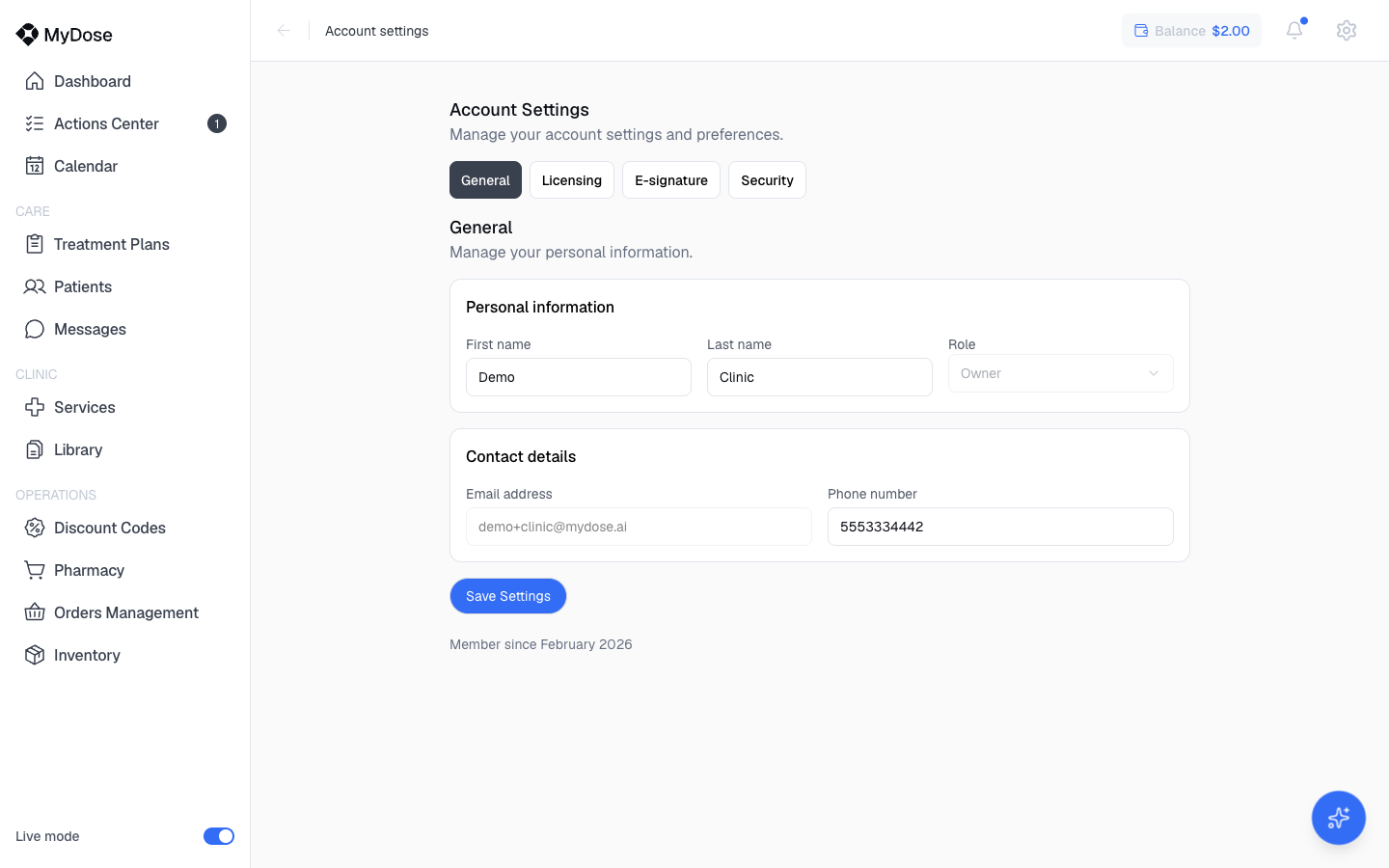Click the Discount Codes percent badge icon
This screenshot has width=1389, height=868.
pos(35,528)
